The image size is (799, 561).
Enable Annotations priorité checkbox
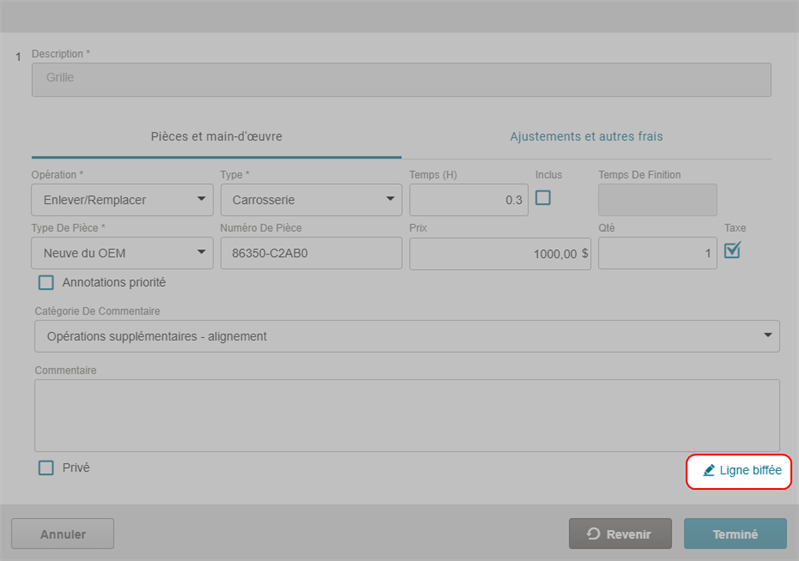(46, 283)
